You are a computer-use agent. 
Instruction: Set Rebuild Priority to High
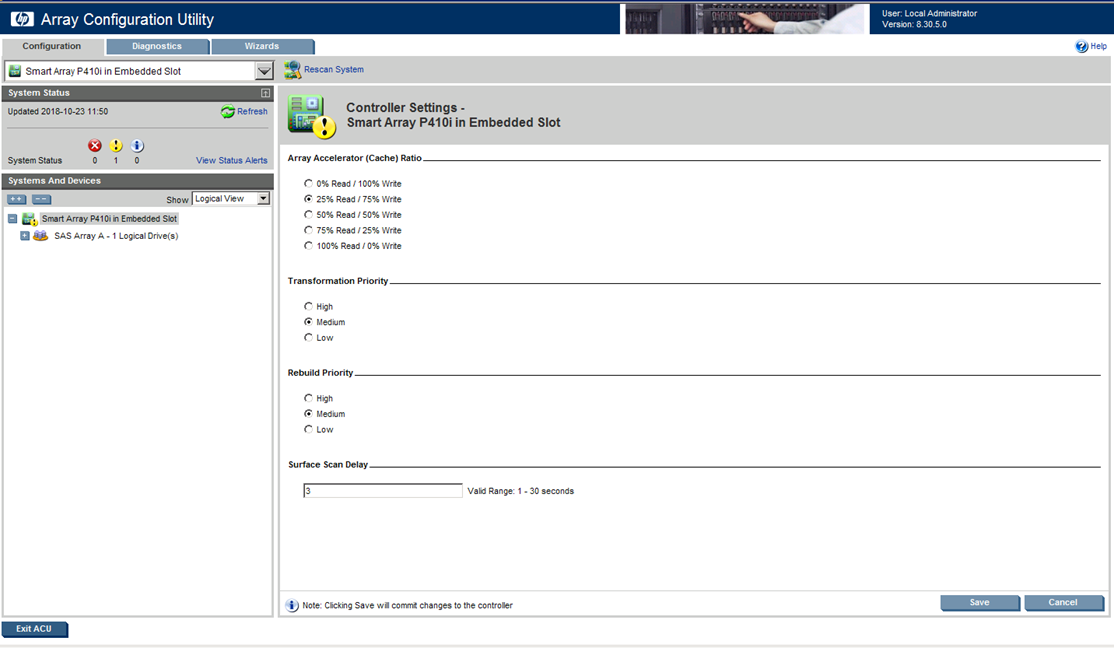coord(308,398)
